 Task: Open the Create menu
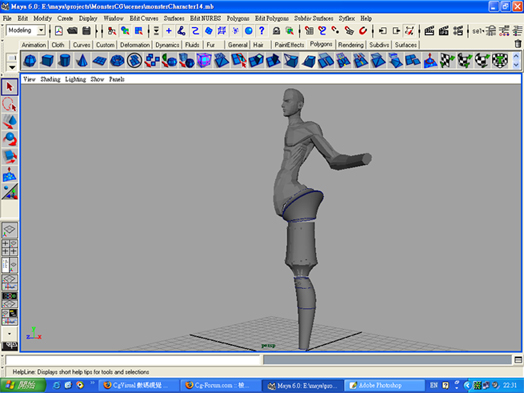click(65, 18)
